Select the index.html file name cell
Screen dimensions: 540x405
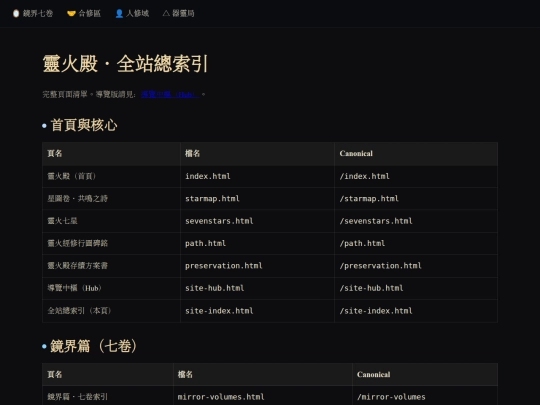pos(257,176)
